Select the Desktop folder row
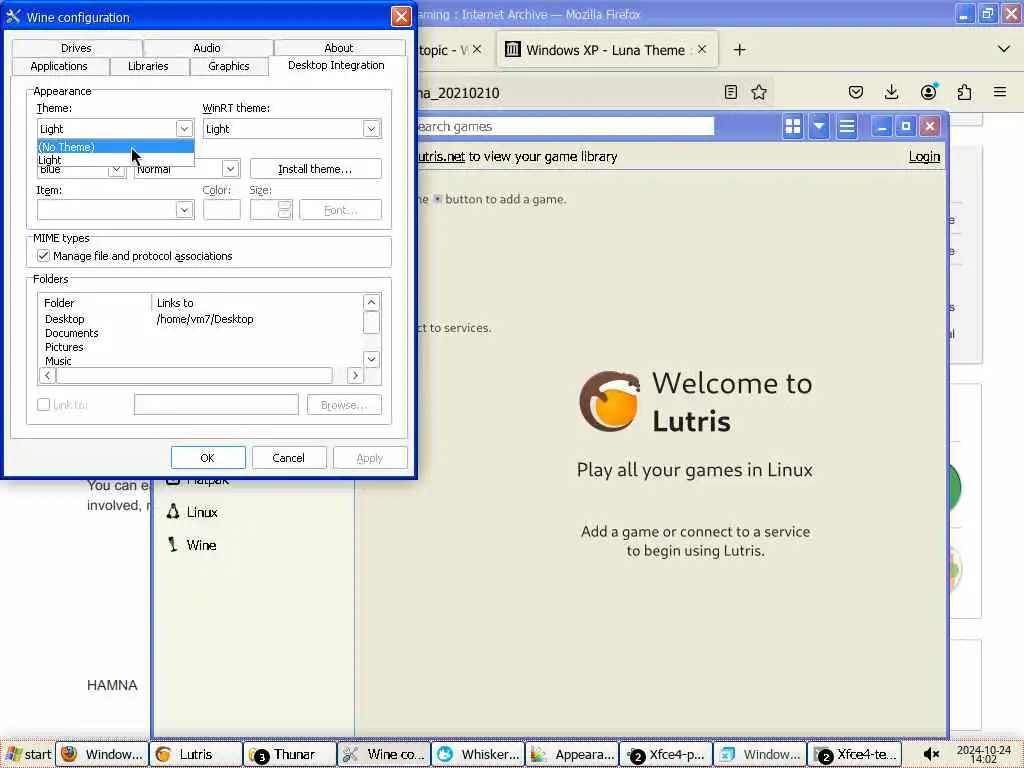This screenshot has width=1024, height=768. pos(200,319)
